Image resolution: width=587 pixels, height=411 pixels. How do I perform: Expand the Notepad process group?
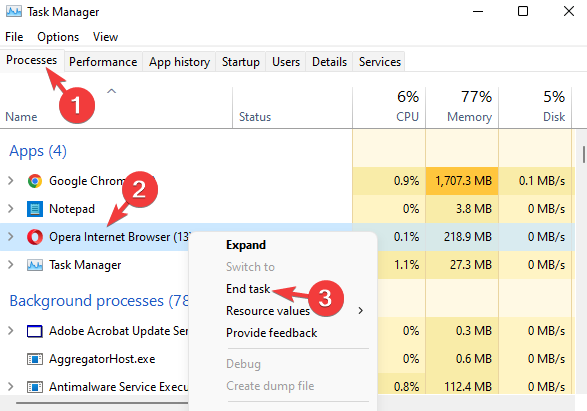click(11, 208)
